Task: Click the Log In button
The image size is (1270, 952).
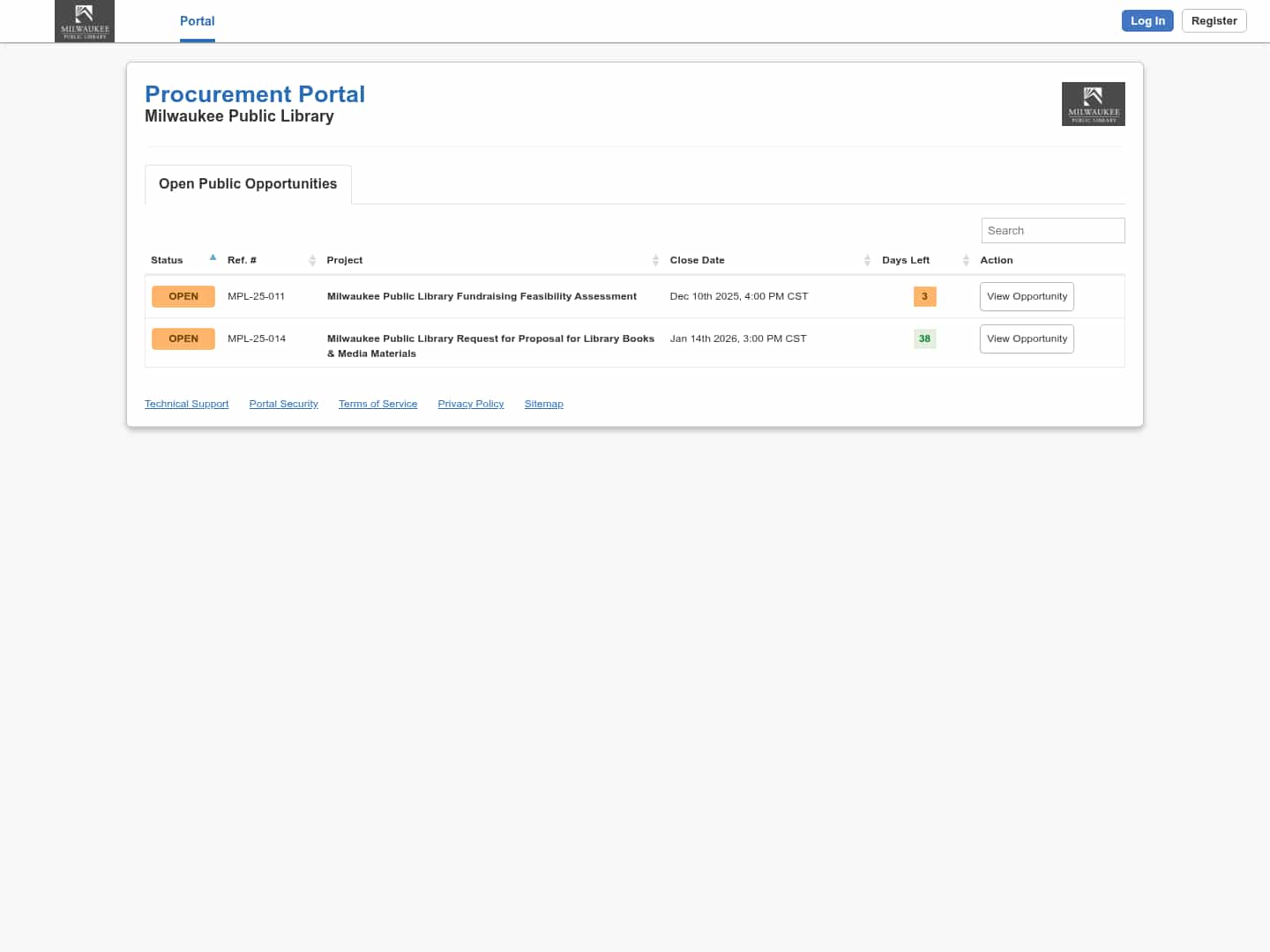Action: click(1147, 21)
